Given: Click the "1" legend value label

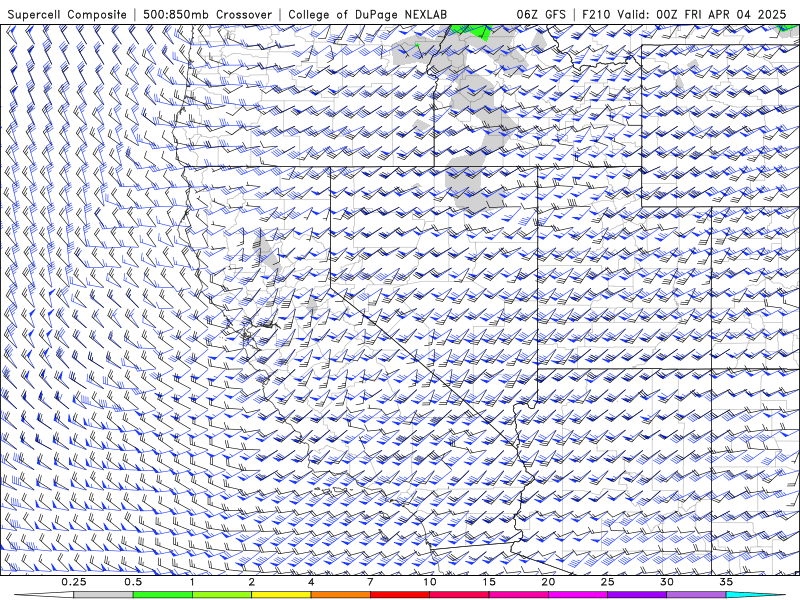Looking at the screenshot, I should click(192, 582).
